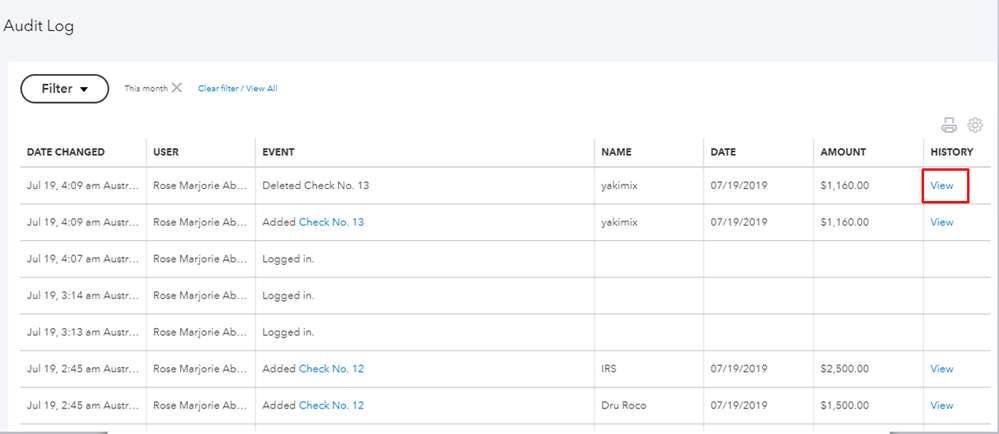View history of Added Check No. 13
Viewport: 999px width, 434px height.
coord(942,222)
